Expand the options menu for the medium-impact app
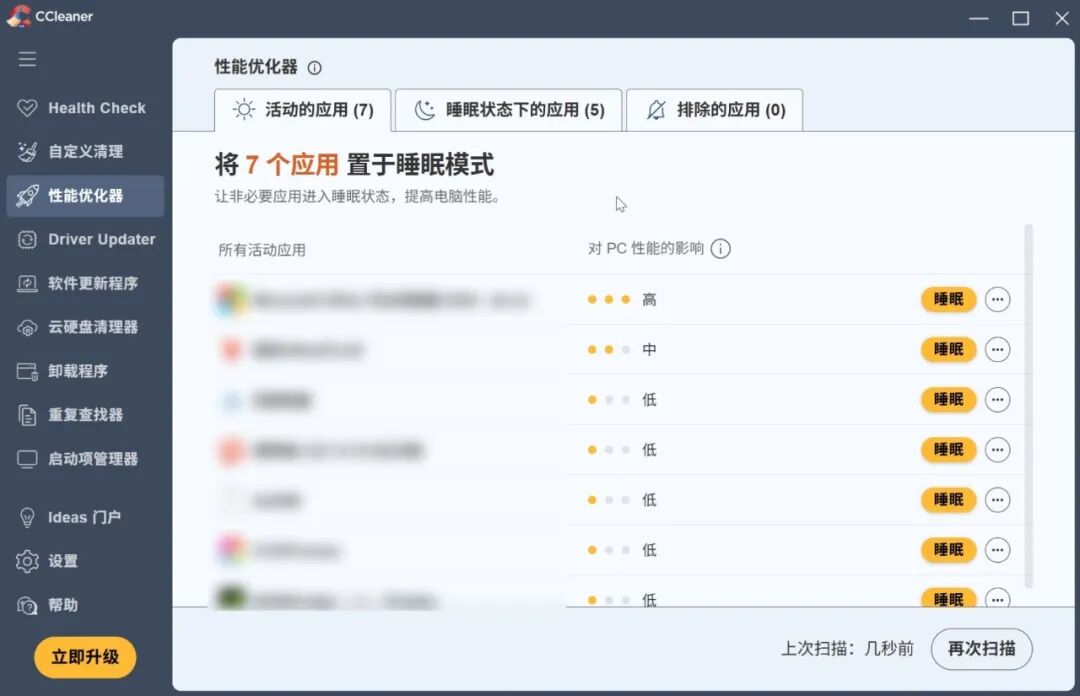Screen dimensions: 1080x696 tap(997, 350)
